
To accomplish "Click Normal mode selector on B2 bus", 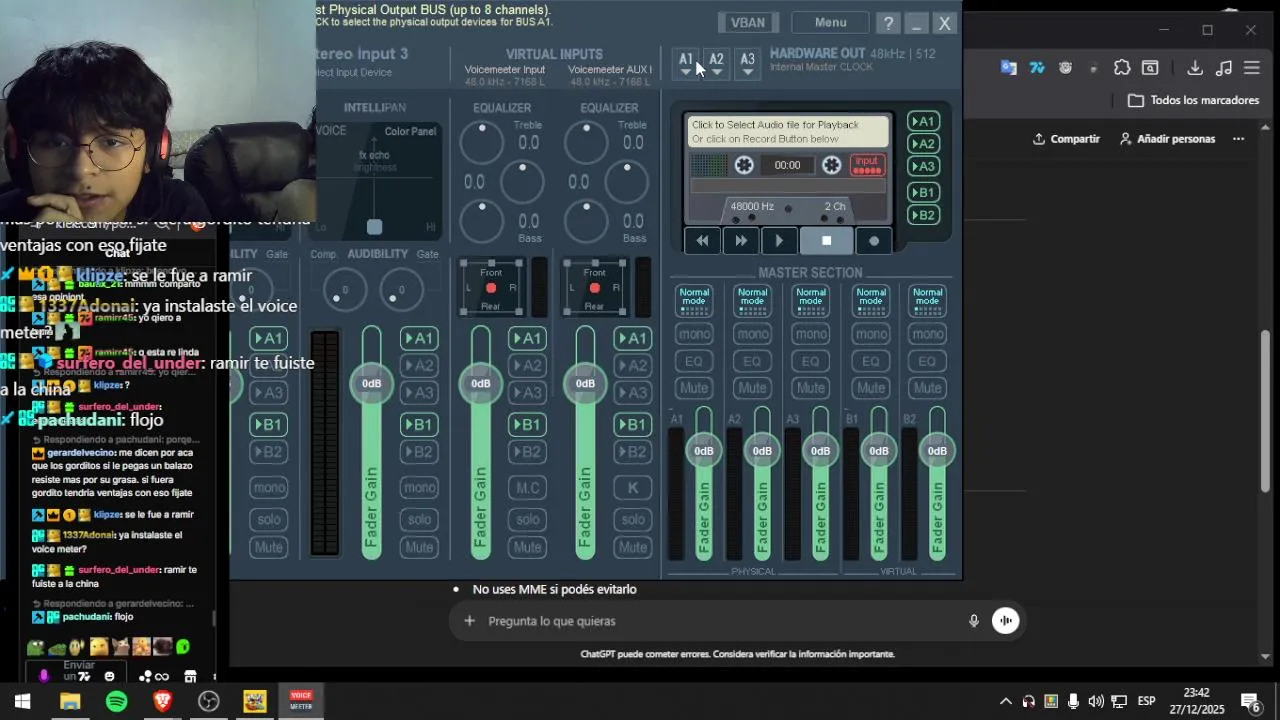I will click(927, 300).
